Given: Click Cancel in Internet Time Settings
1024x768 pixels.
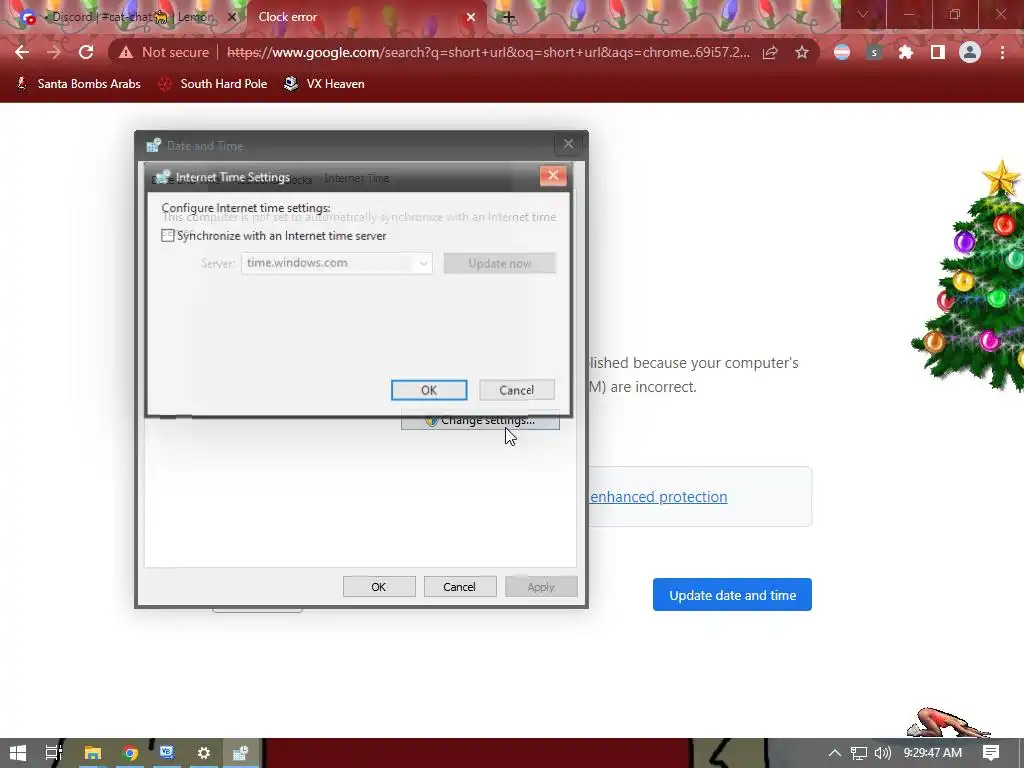Looking at the screenshot, I should point(517,390).
